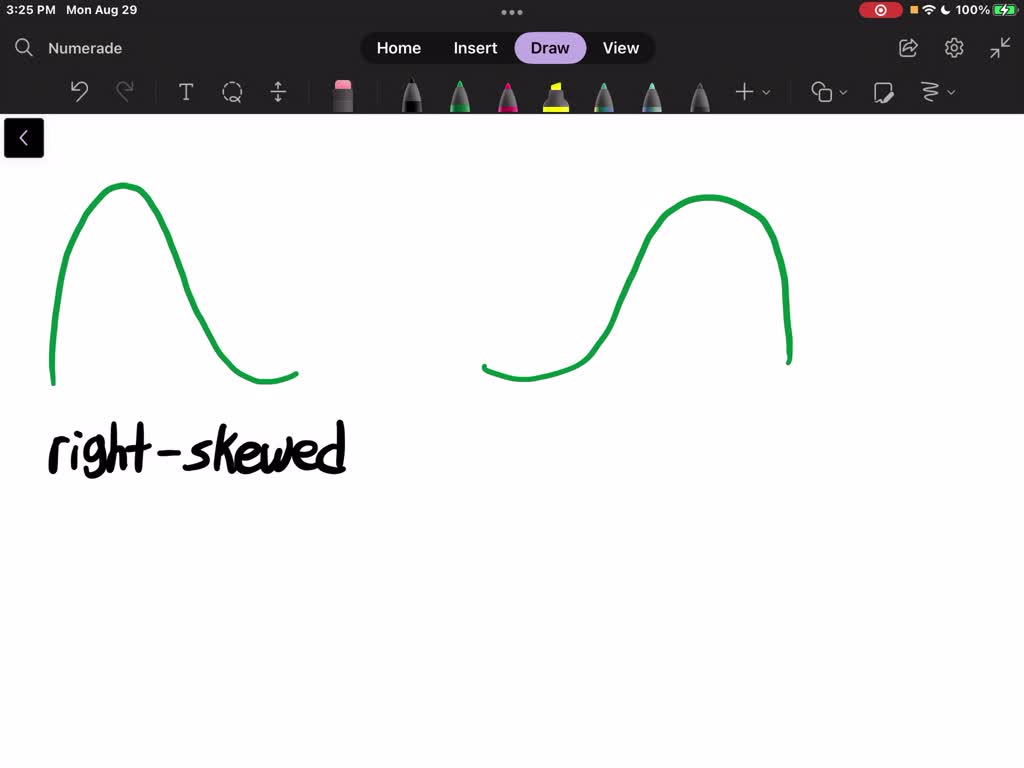Tap the battery status icon
Screen dimensions: 1024x768
[x=1004, y=10]
